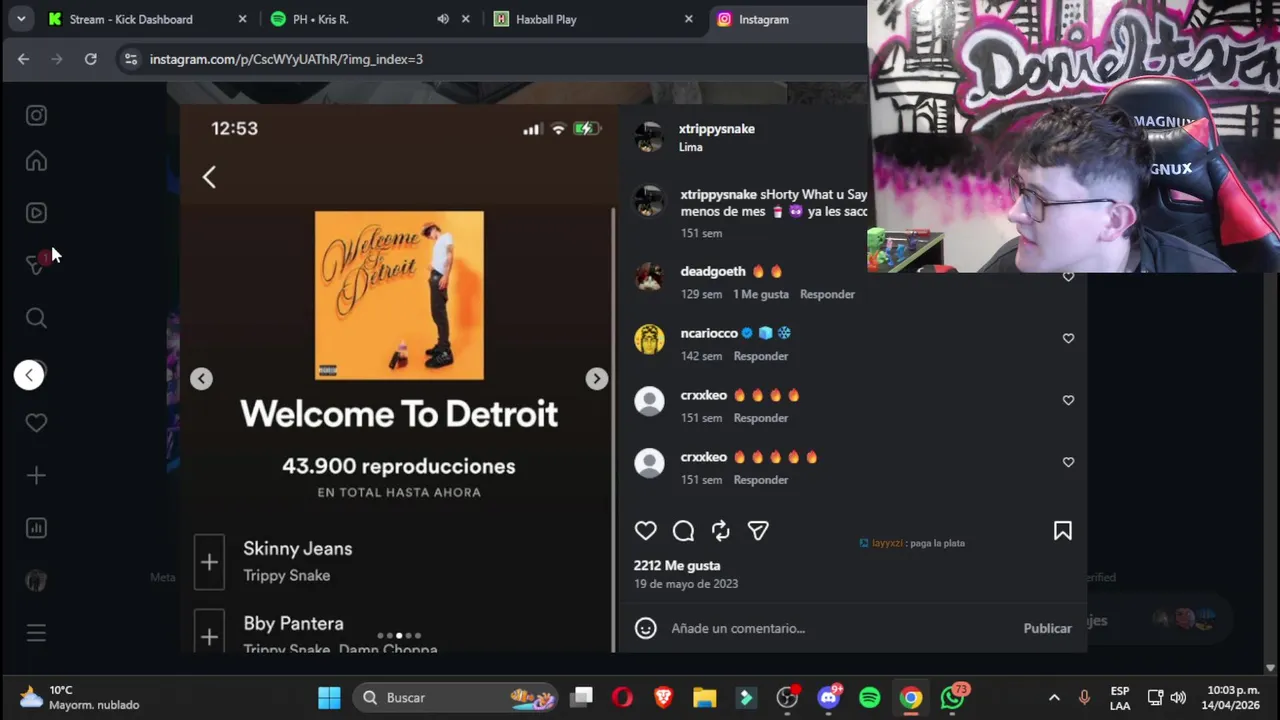The image size is (1280, 720).
Task: Open Task View from the taskbar
Action: tap(582, 697)
